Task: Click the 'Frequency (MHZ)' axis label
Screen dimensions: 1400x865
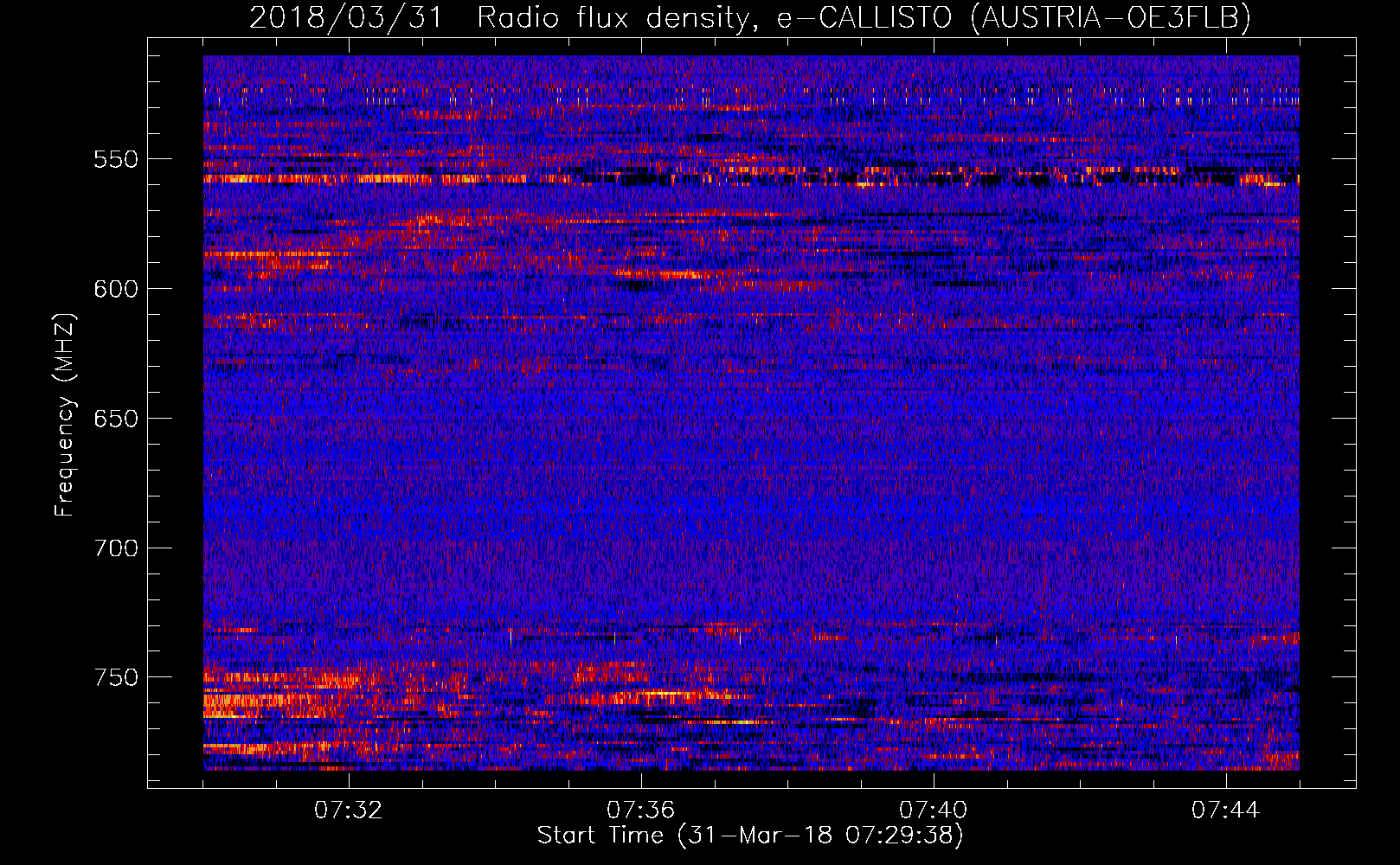Action: pyautogui.click(x=65, y=414)
